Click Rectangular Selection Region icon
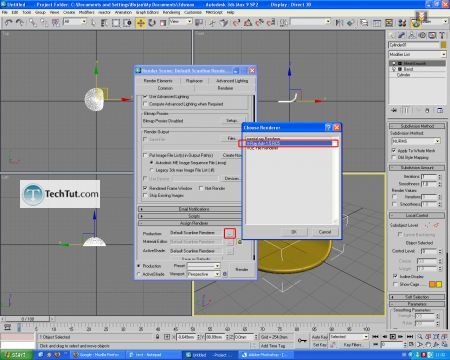The height and width of the screenshot is (360, 450). pyautogui.click(x=116, y=23)
